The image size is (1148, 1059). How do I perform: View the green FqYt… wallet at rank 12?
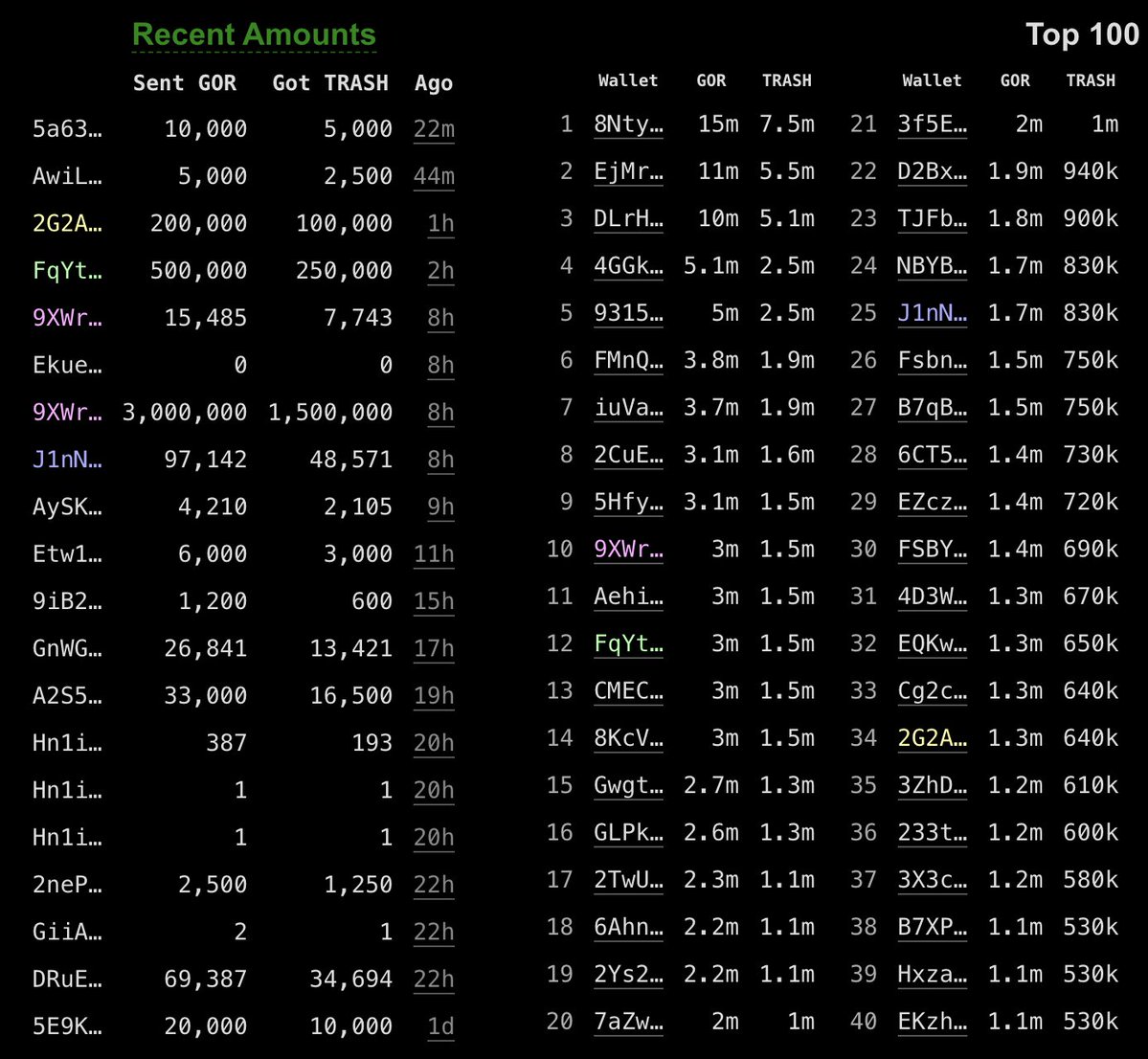(x=628, y=643)
